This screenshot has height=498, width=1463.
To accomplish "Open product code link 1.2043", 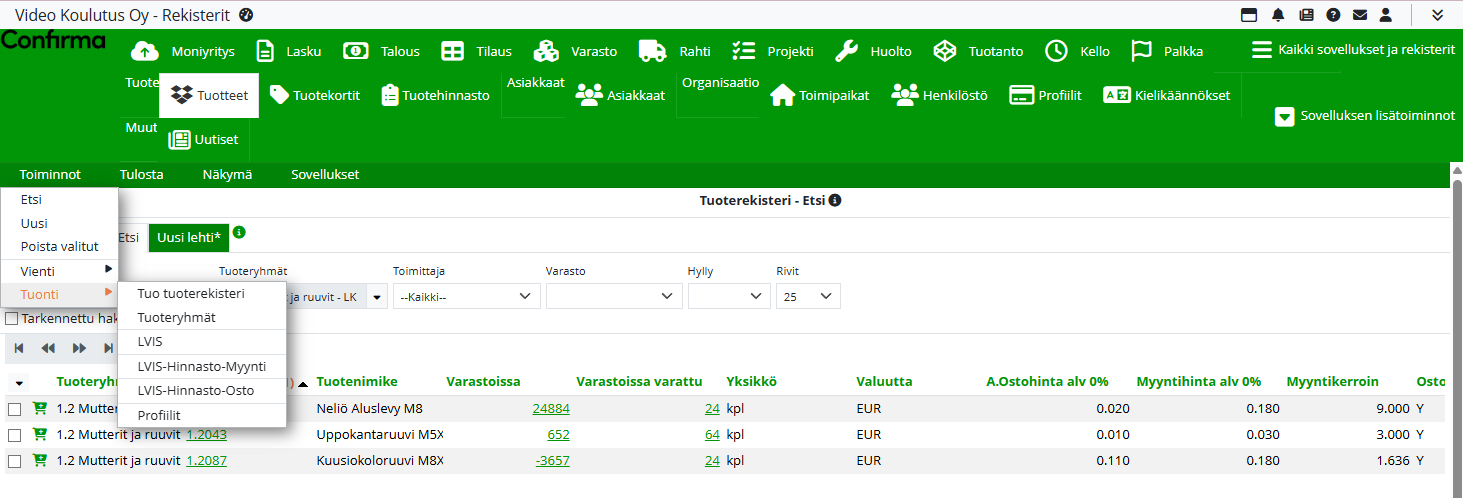I will [206, 434].
